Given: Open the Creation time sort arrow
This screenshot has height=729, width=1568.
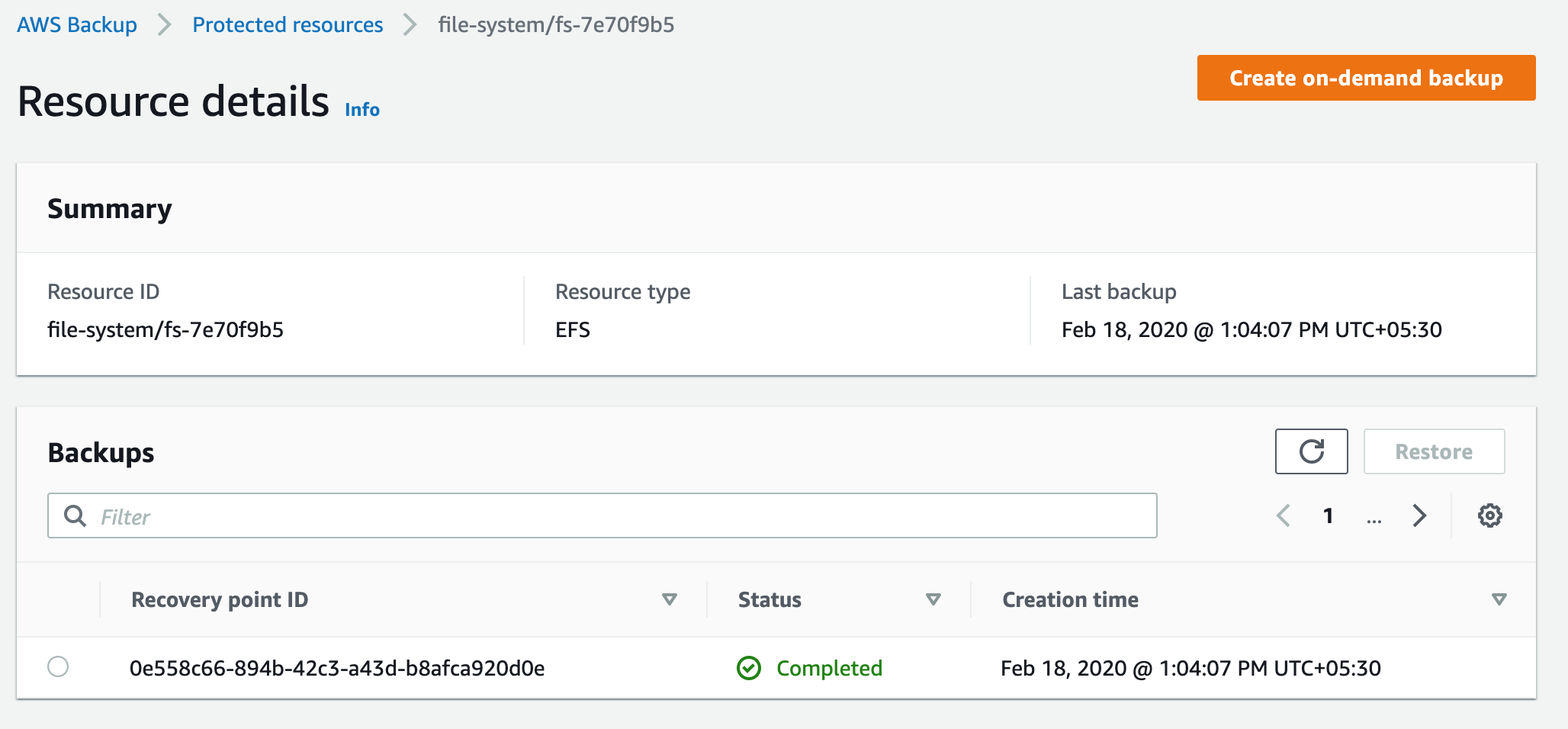Looking at the screenshot, I should 1501,599.
